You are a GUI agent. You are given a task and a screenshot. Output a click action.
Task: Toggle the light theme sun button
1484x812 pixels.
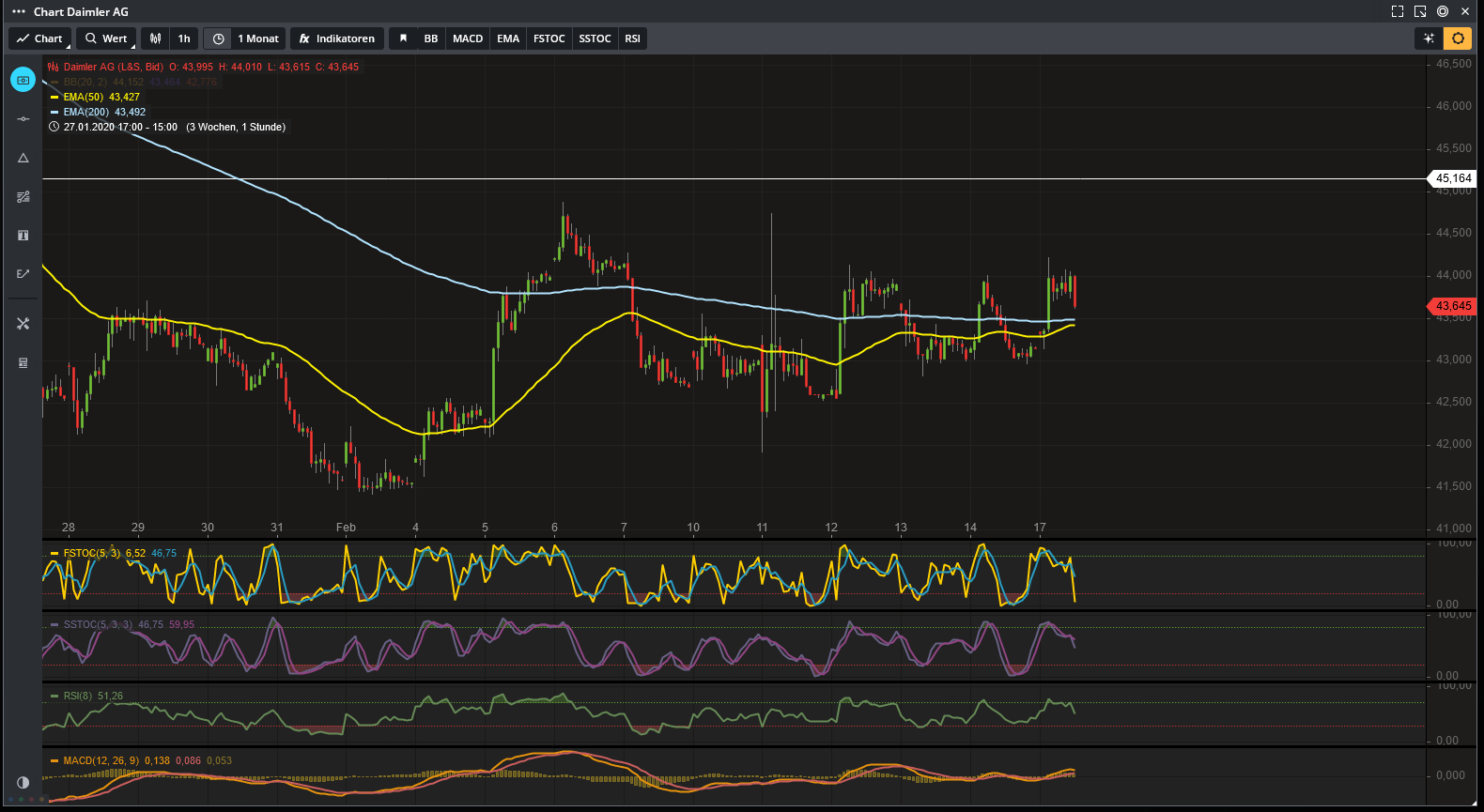[1458, 38]
